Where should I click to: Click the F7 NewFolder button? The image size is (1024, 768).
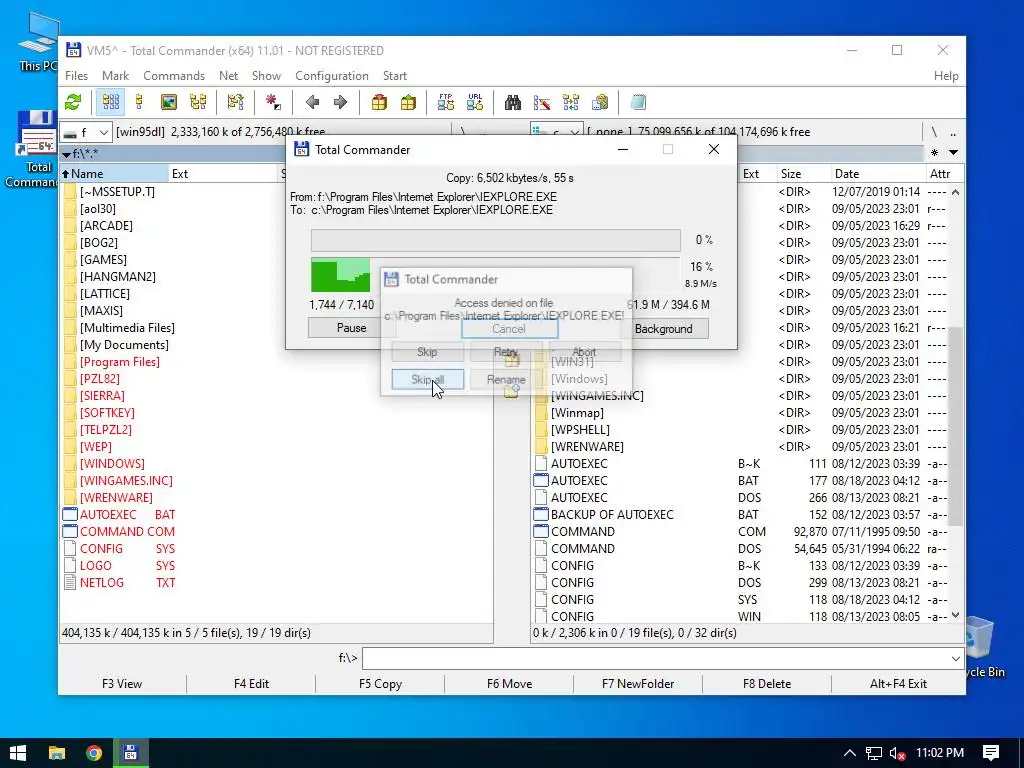pyautogui.click(x=637, y=684)
